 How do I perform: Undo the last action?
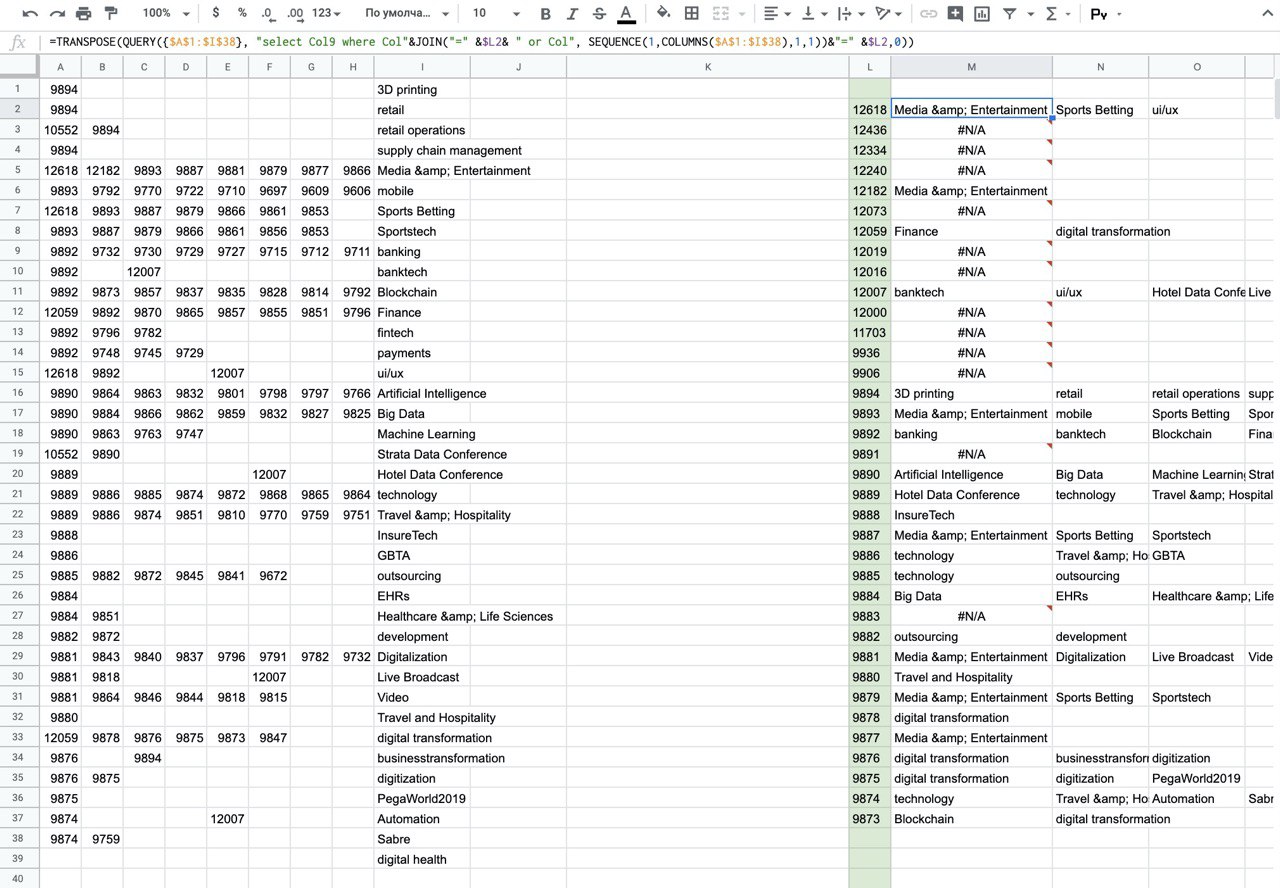(x=31, y=14)
